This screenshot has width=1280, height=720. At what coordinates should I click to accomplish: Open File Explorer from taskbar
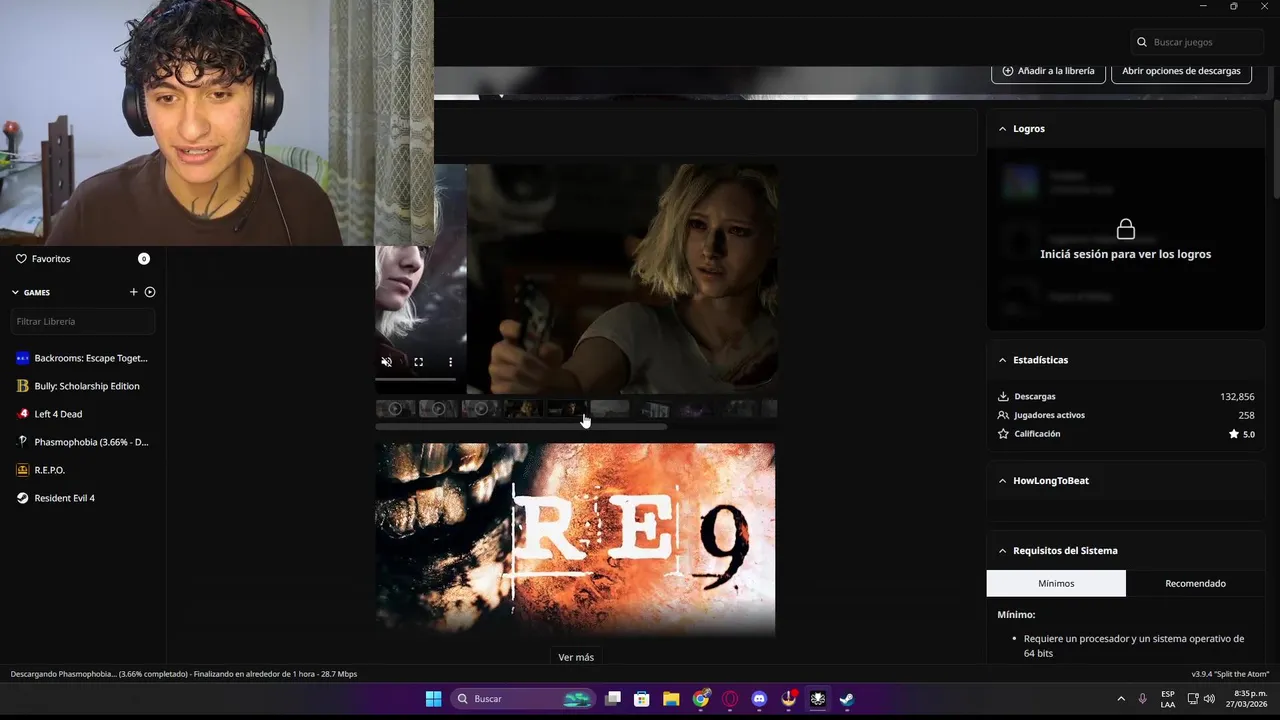[x=671, y=699]
